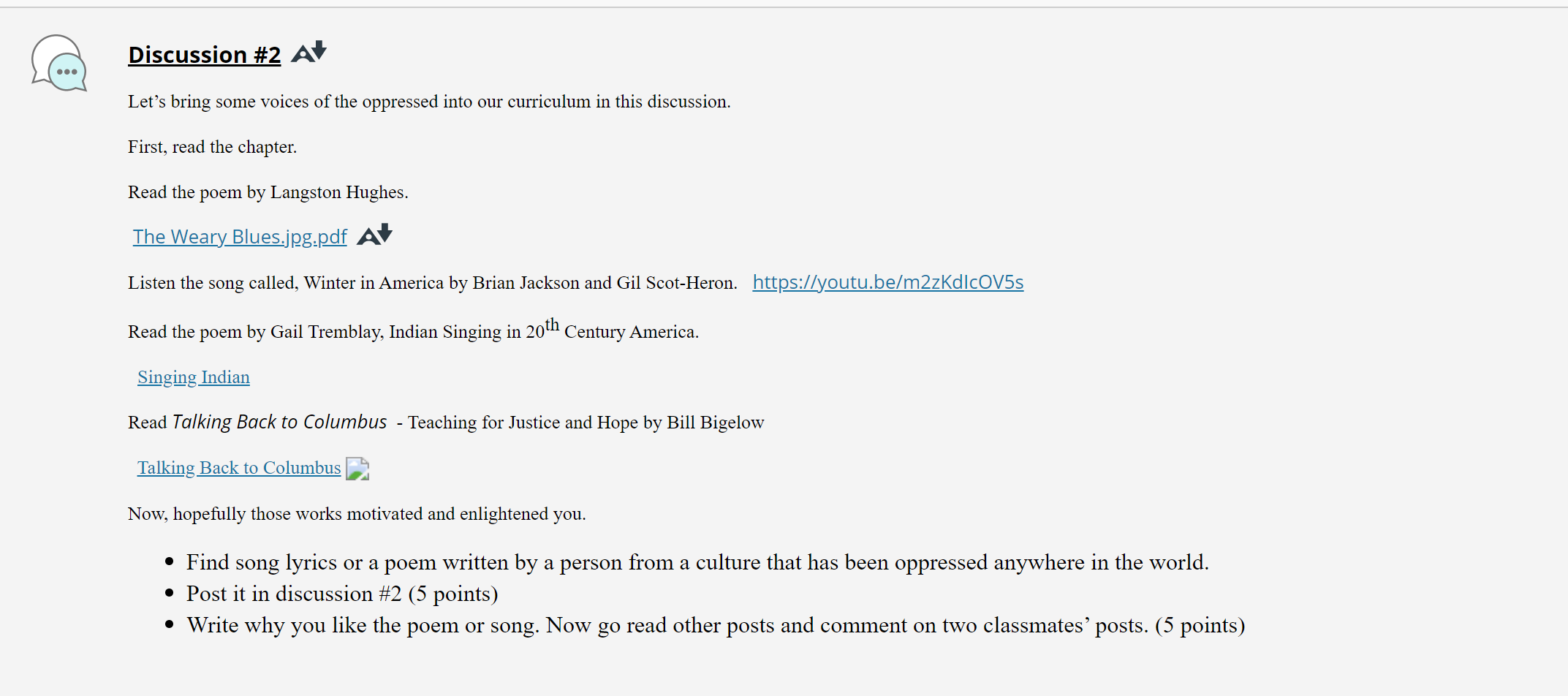Click the "Let's bring some voices" intro sentence
This screenshot has width=1568, height=696.
(x=429, y=102)
